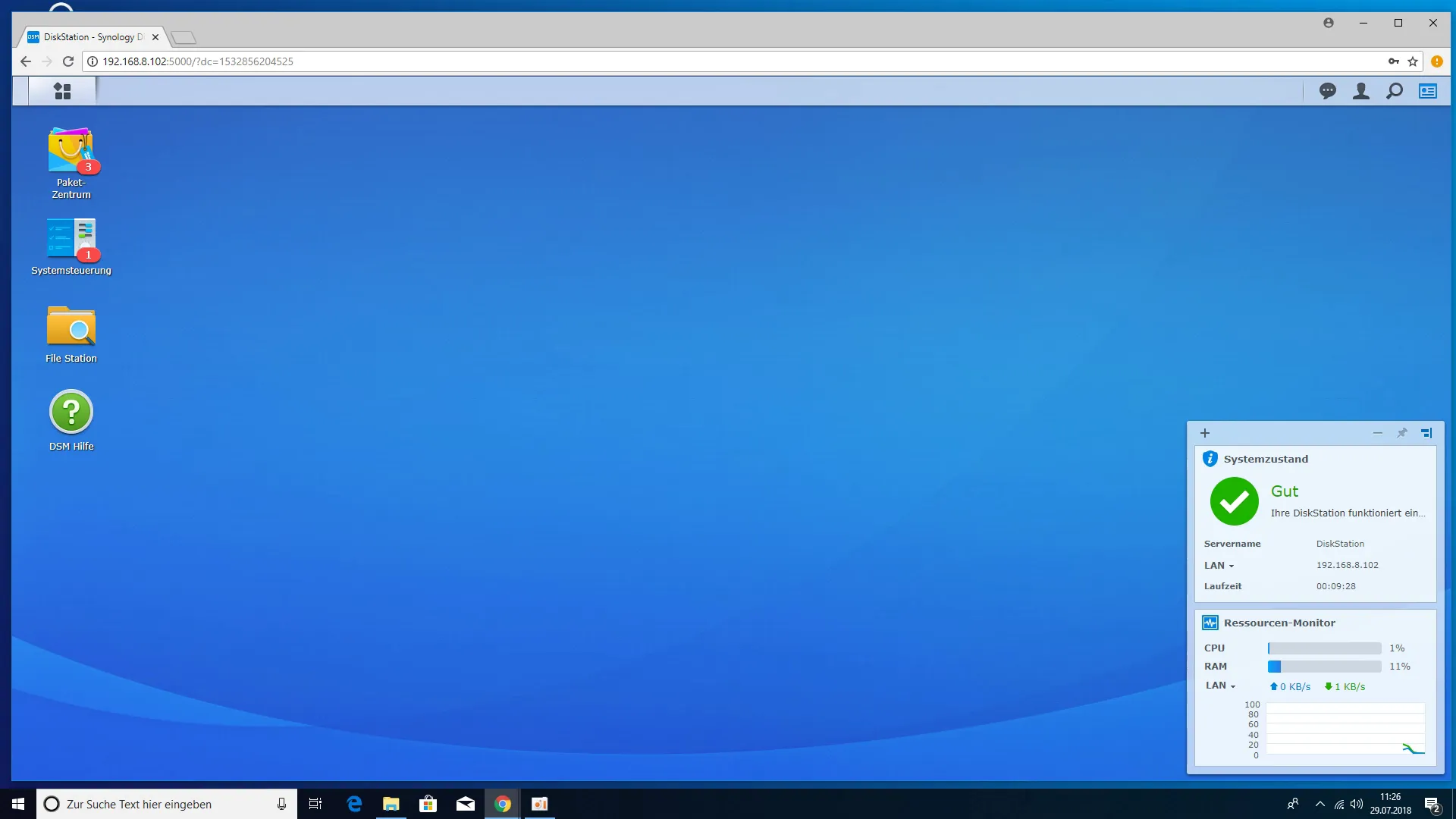Click the RAM usage bar

pos(1325,667)
